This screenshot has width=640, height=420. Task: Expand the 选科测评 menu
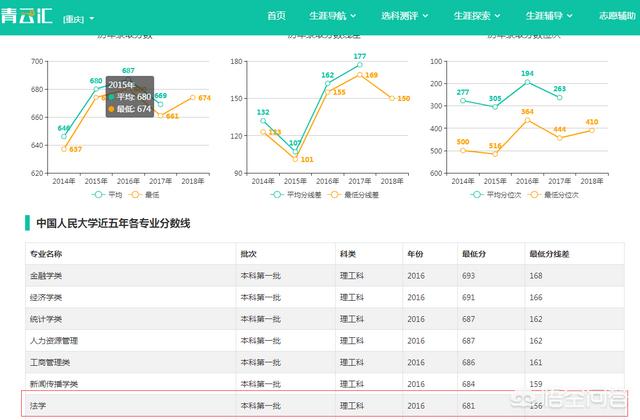404,16
